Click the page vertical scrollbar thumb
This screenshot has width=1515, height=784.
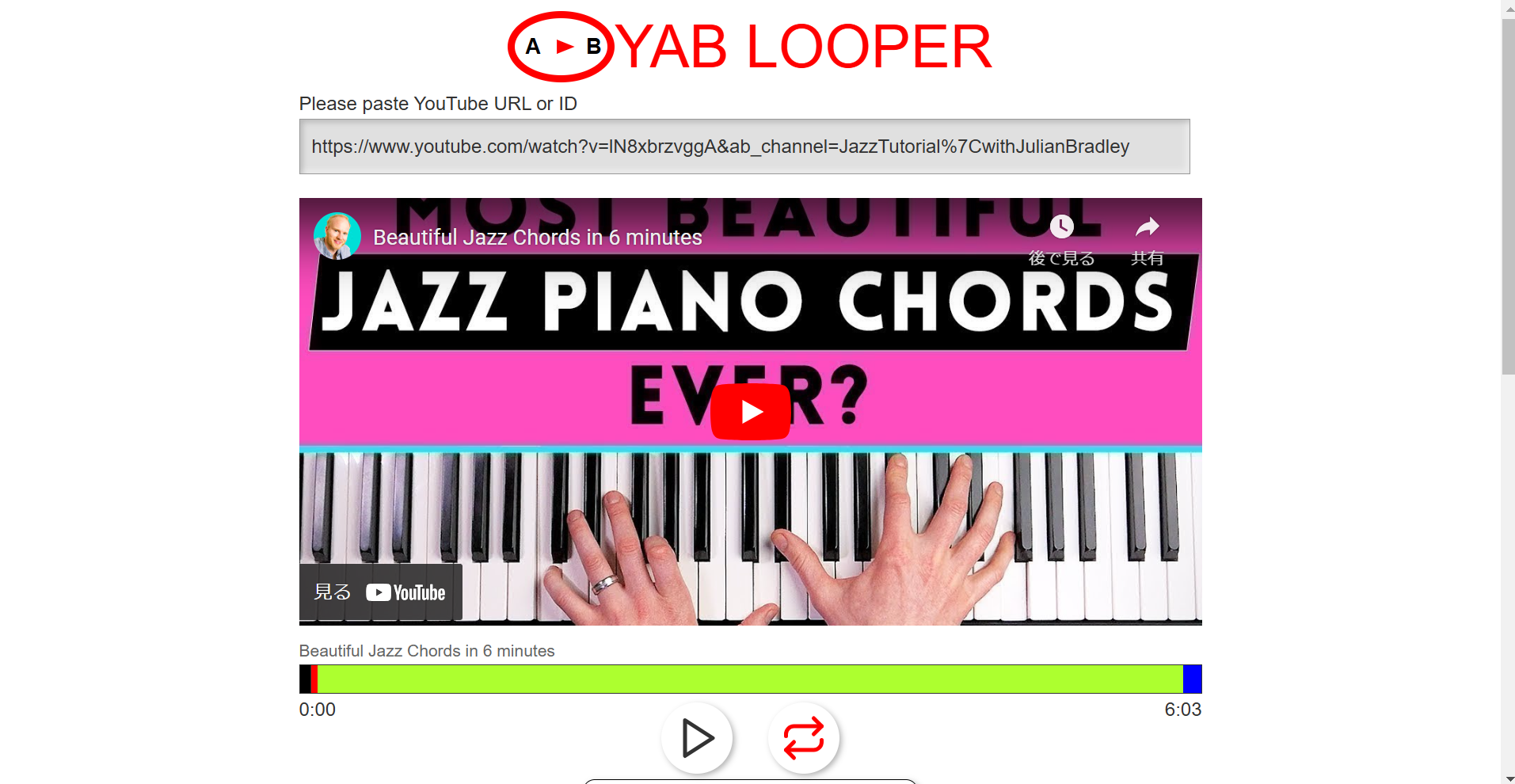pyautogui.click(x=1508, y=197)
